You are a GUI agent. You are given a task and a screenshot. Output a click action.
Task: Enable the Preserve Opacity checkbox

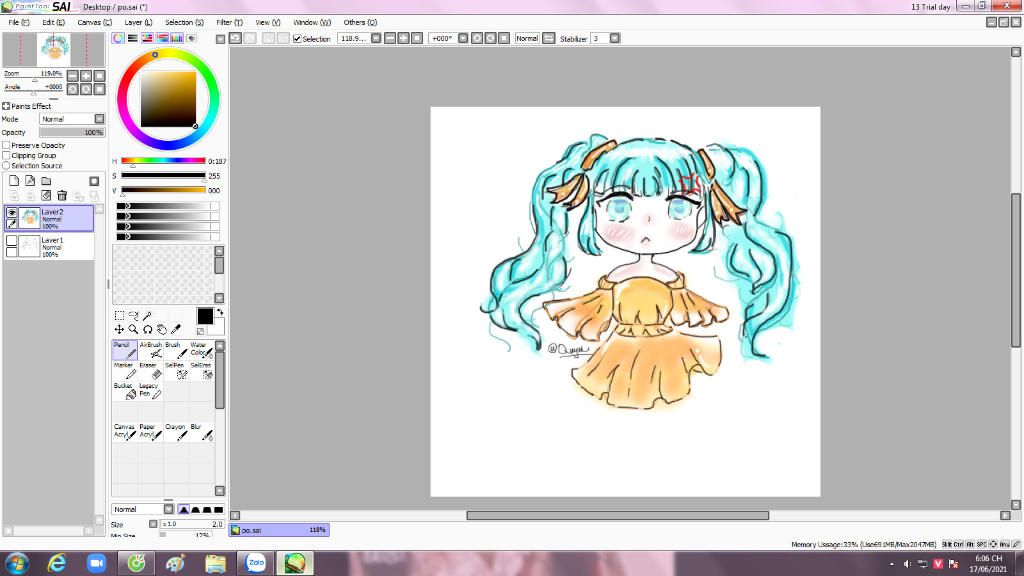(x=7, y=145)
